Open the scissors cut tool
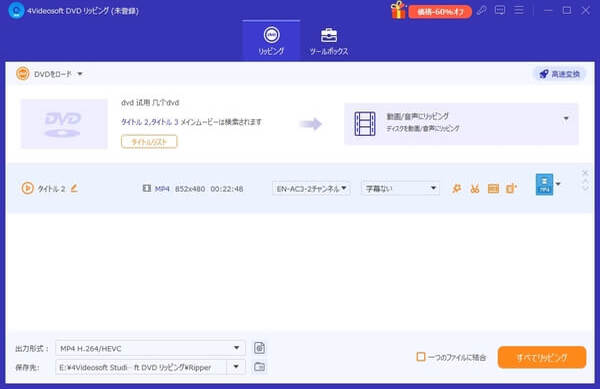Viewport: 600px width, 389px height. pyautogui.click(x=474, y=189)
